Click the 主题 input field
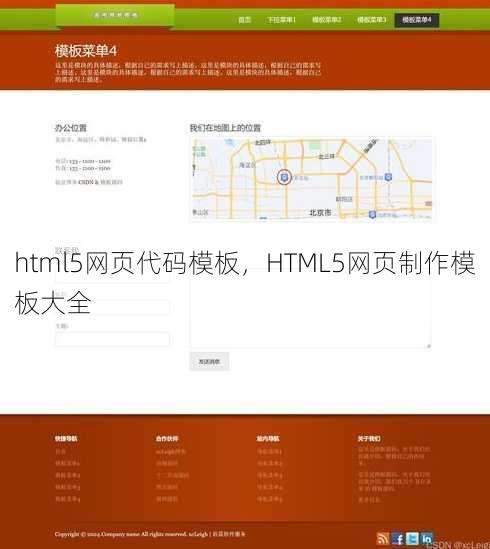The width and height of the screenshot is (490, 549). (x=112, y=339)
